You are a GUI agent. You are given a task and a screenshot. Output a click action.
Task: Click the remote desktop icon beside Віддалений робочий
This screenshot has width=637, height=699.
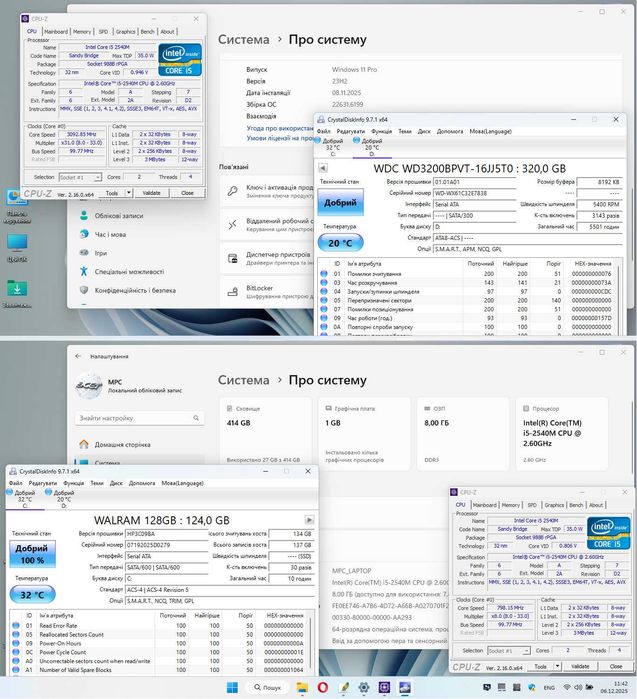click(233, 225)
